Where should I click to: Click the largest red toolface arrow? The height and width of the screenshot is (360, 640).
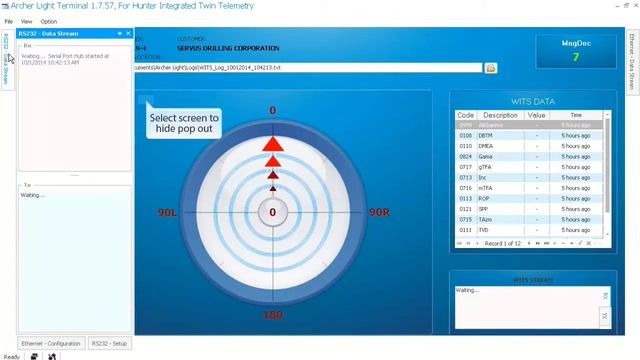[273, 144]
